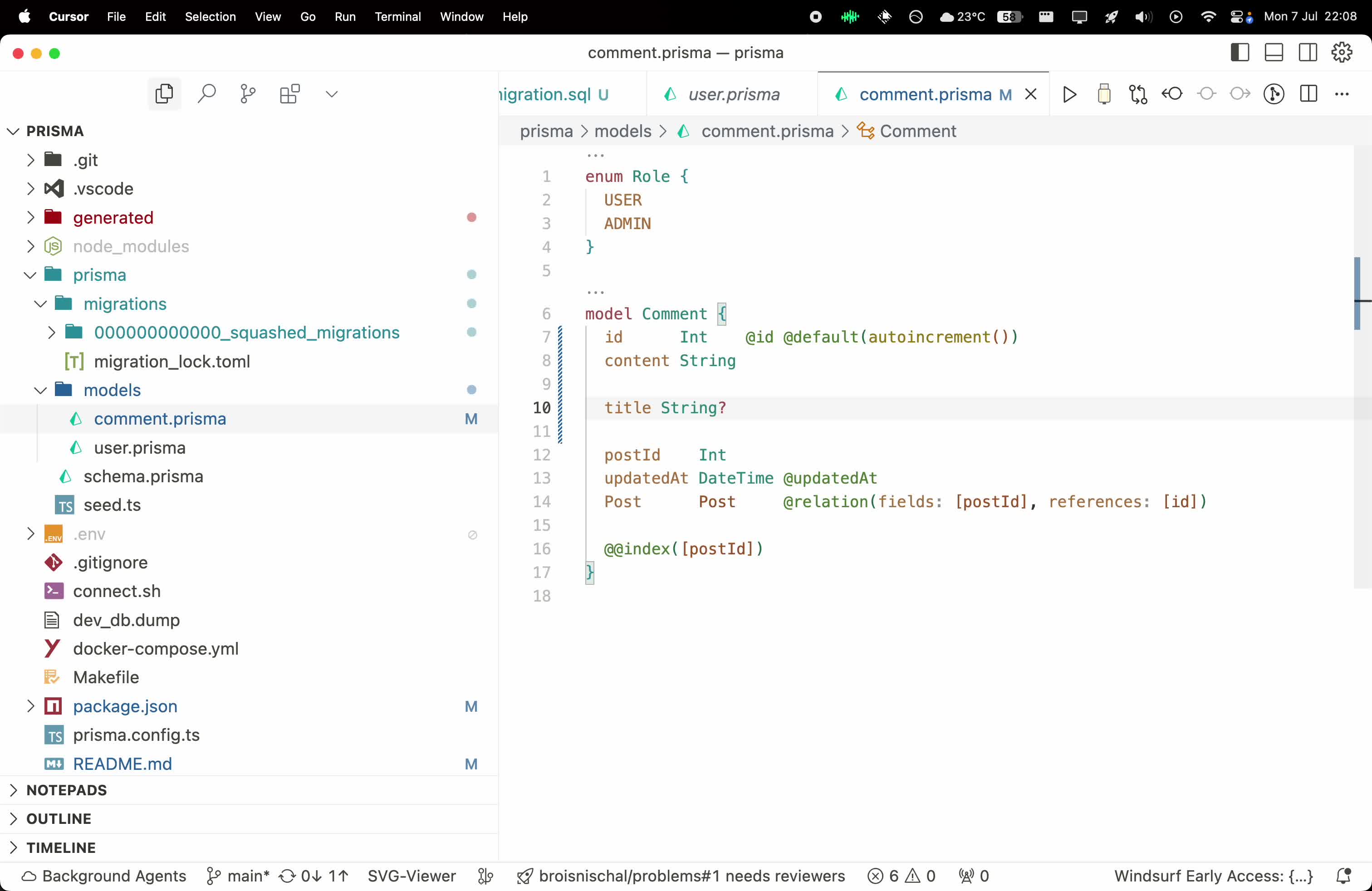
Task: Toggle the primary side bar layout button
Action: [1240, 53]
